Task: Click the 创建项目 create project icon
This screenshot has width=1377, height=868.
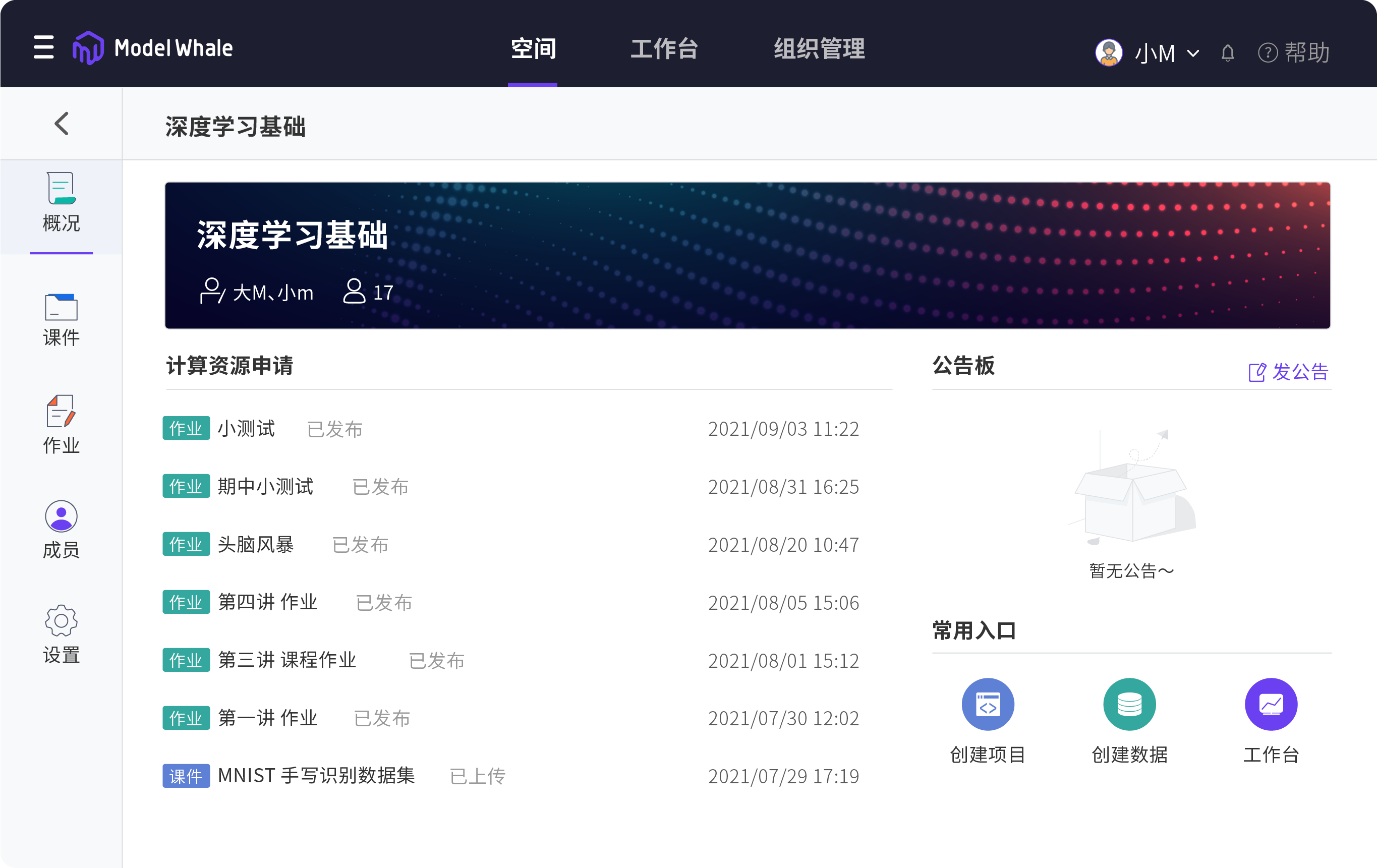Action: [988, 705]
